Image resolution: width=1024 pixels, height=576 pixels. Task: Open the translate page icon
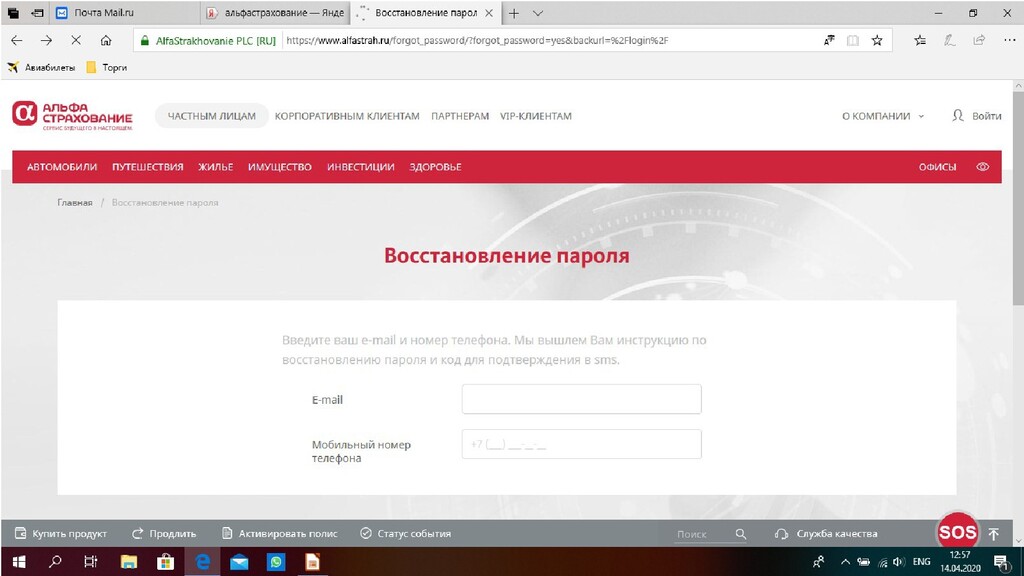[x=829, y=40]
